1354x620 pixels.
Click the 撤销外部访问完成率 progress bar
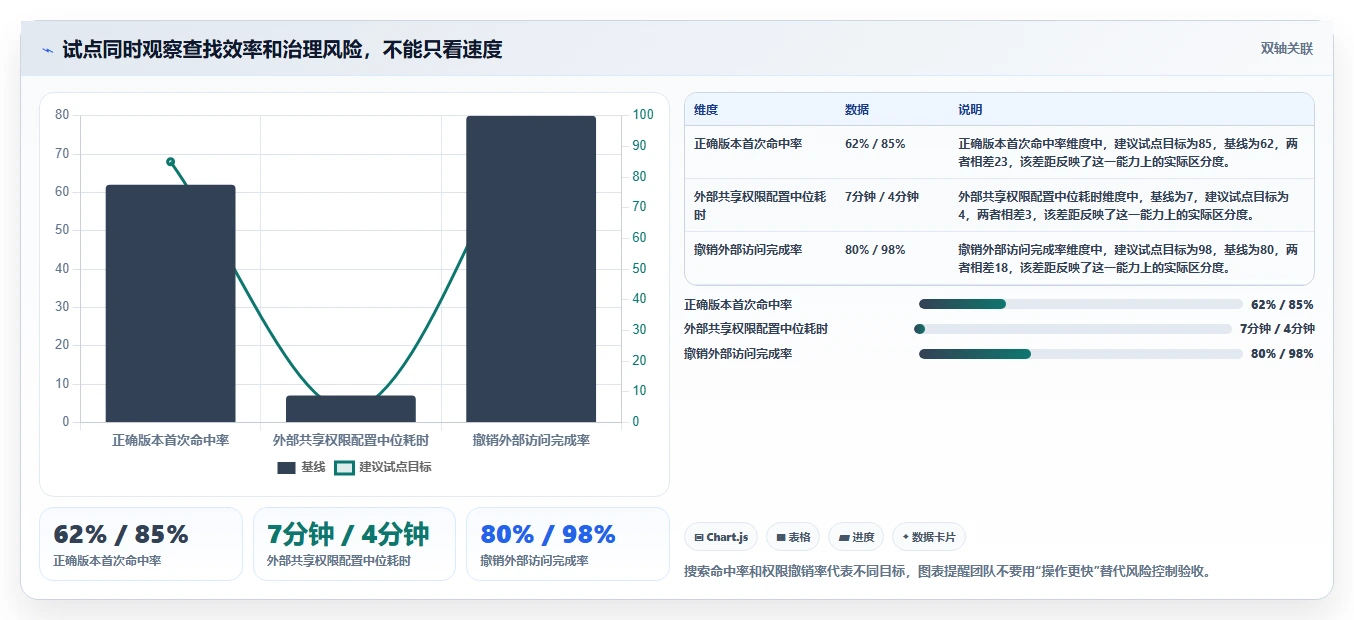coord(1080,354)
